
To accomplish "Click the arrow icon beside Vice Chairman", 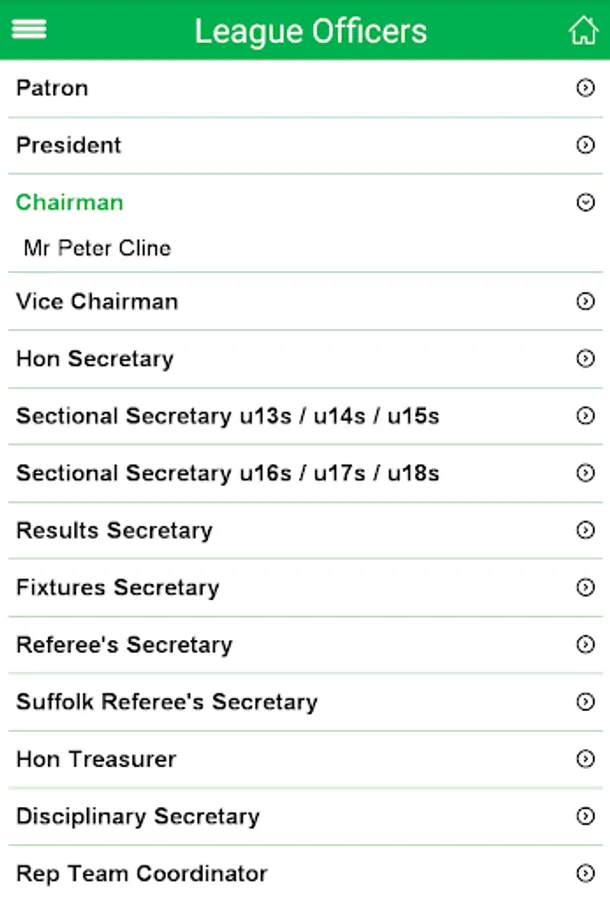I will click(x=585, y=301).
